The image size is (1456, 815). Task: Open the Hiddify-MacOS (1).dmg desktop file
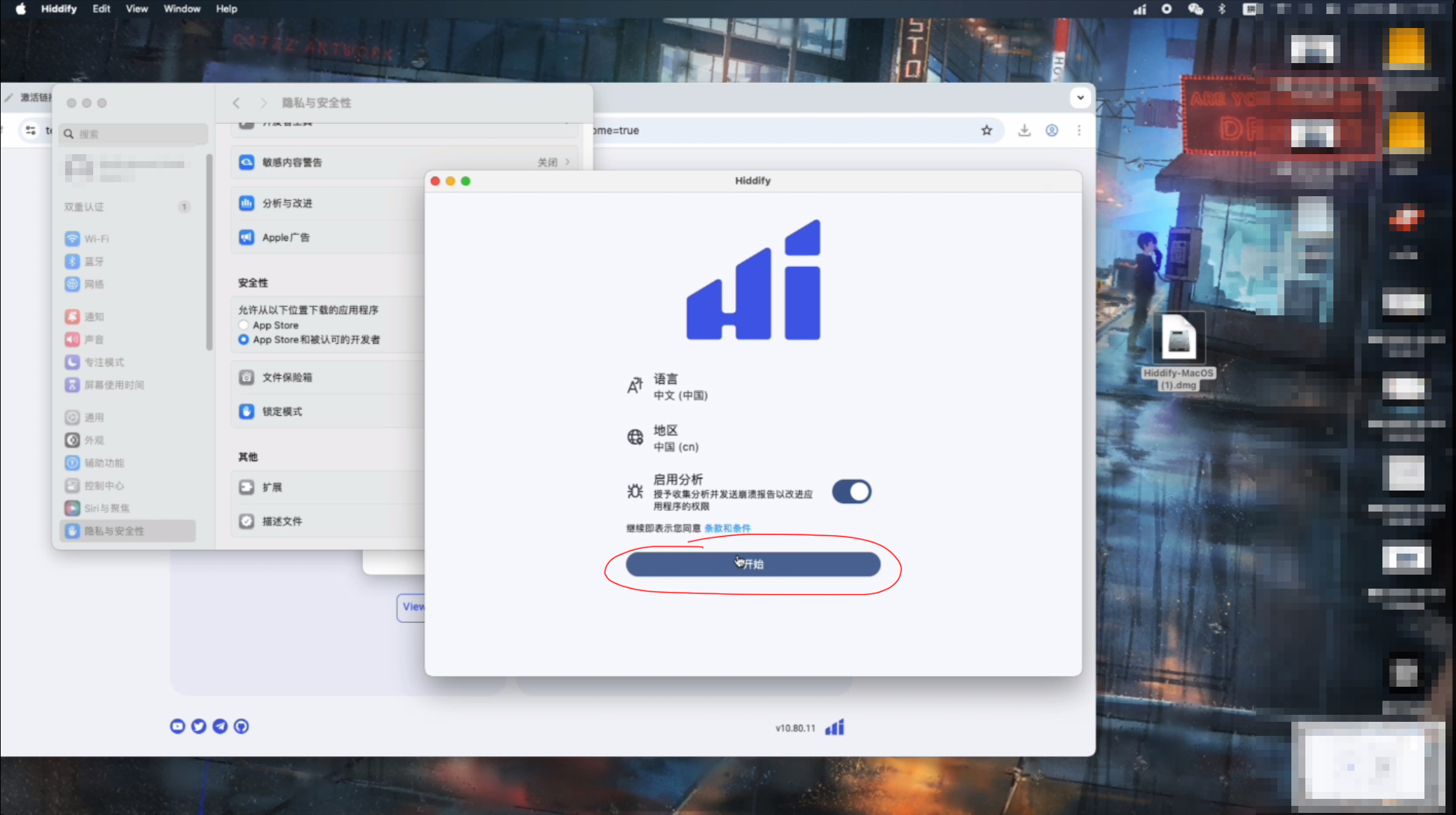click(1179, 352)
